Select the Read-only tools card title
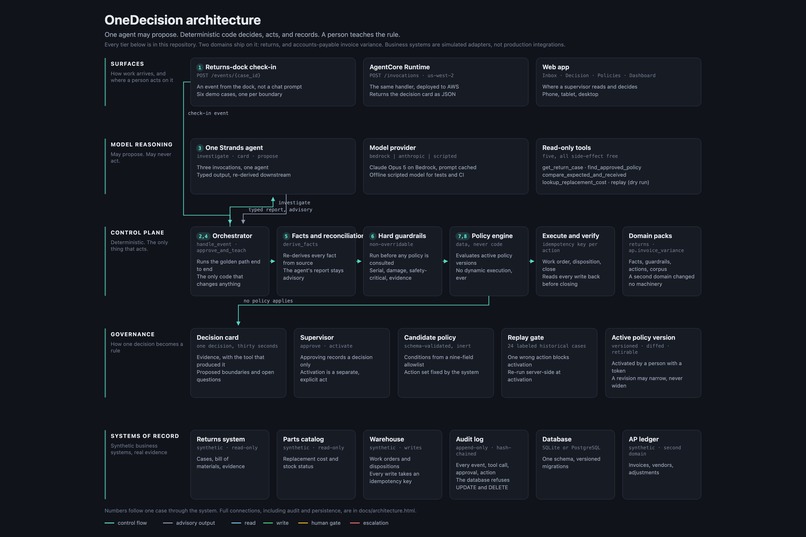The width and height of the screenshot is (806, 537). pyautogui.click(x=566, y=148)
